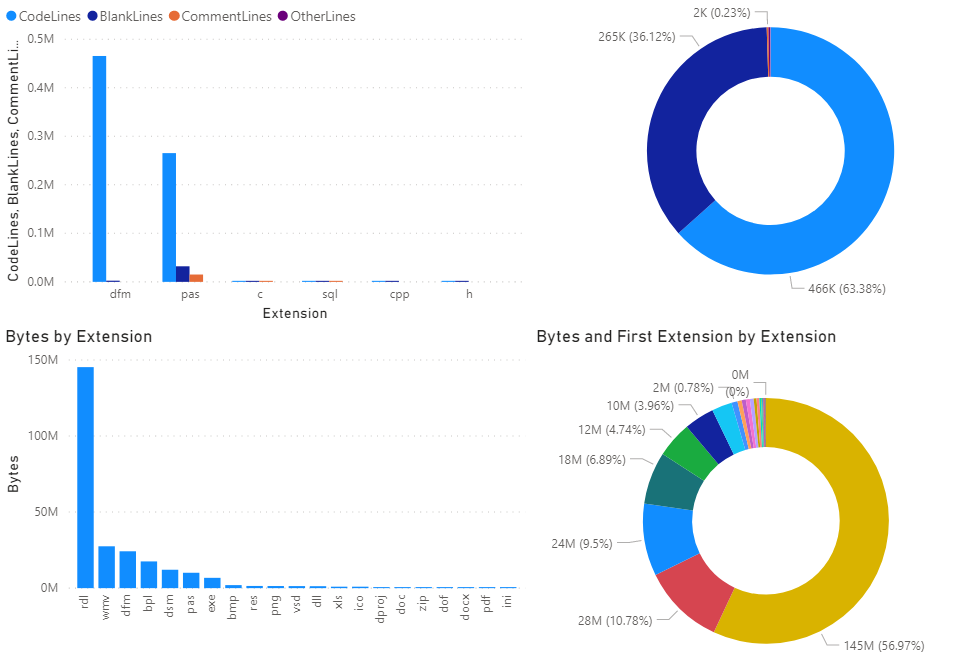Click the pas axis label in lines chart
The image size is (970, 667).
pyautogui.click(x=190, y=295)
